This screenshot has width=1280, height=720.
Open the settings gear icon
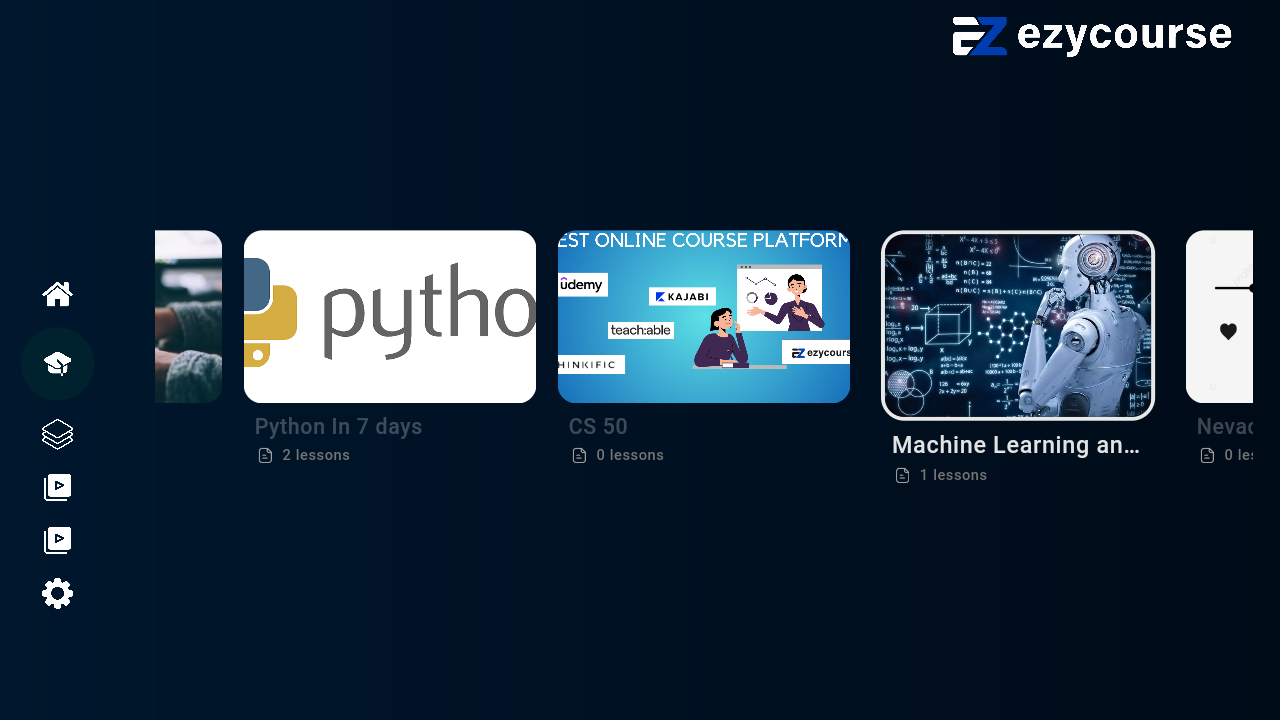tap(58, 594)
